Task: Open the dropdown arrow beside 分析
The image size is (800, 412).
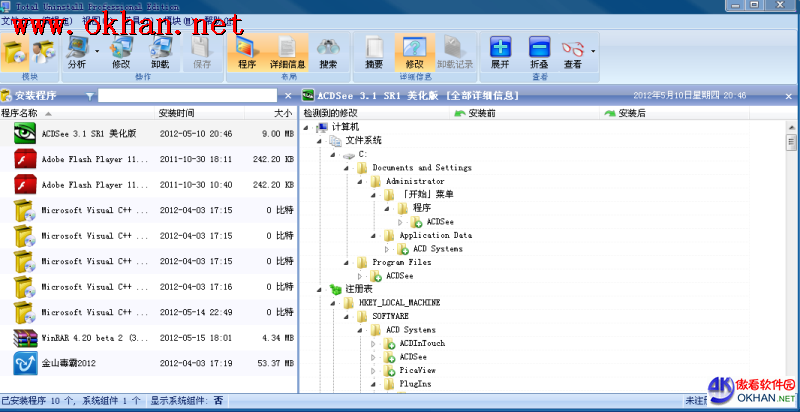Action: point(97,51)
